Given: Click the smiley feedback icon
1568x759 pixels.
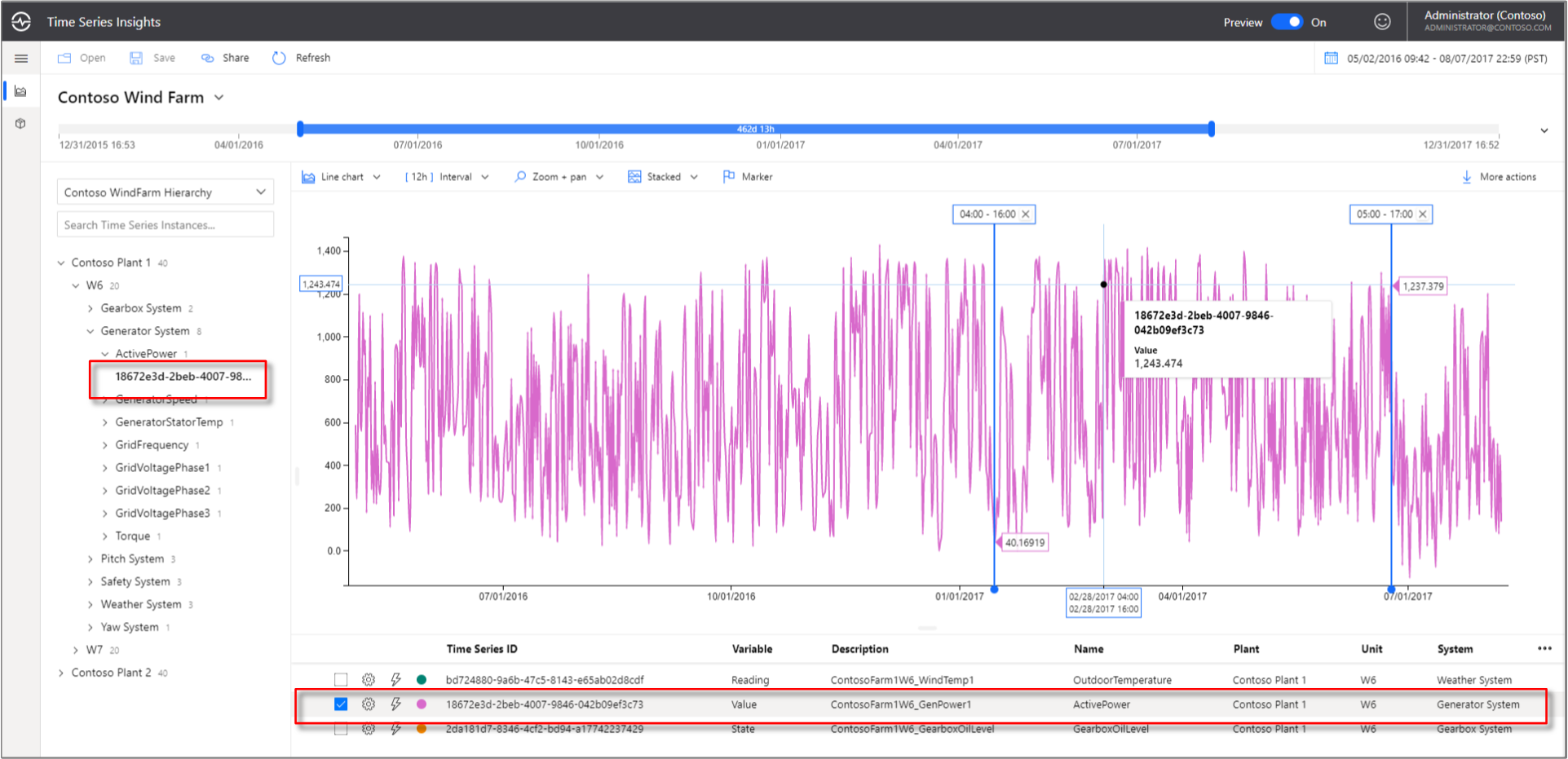Looking at the screenshot, I should click(x=1382, y=21).
